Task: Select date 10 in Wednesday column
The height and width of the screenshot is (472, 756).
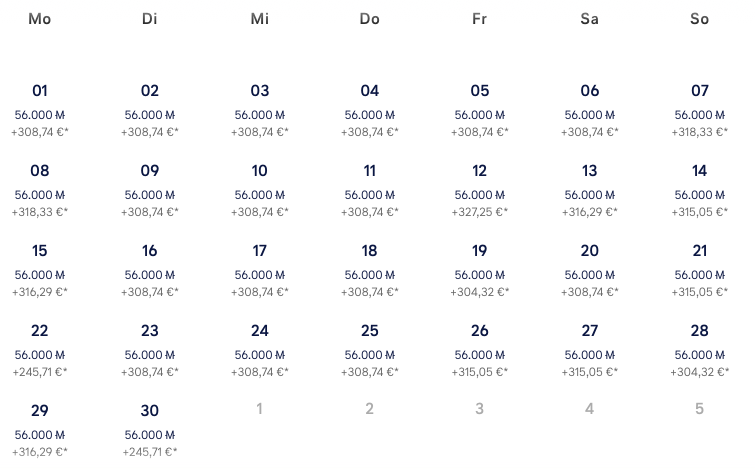Action: point(260,190)
